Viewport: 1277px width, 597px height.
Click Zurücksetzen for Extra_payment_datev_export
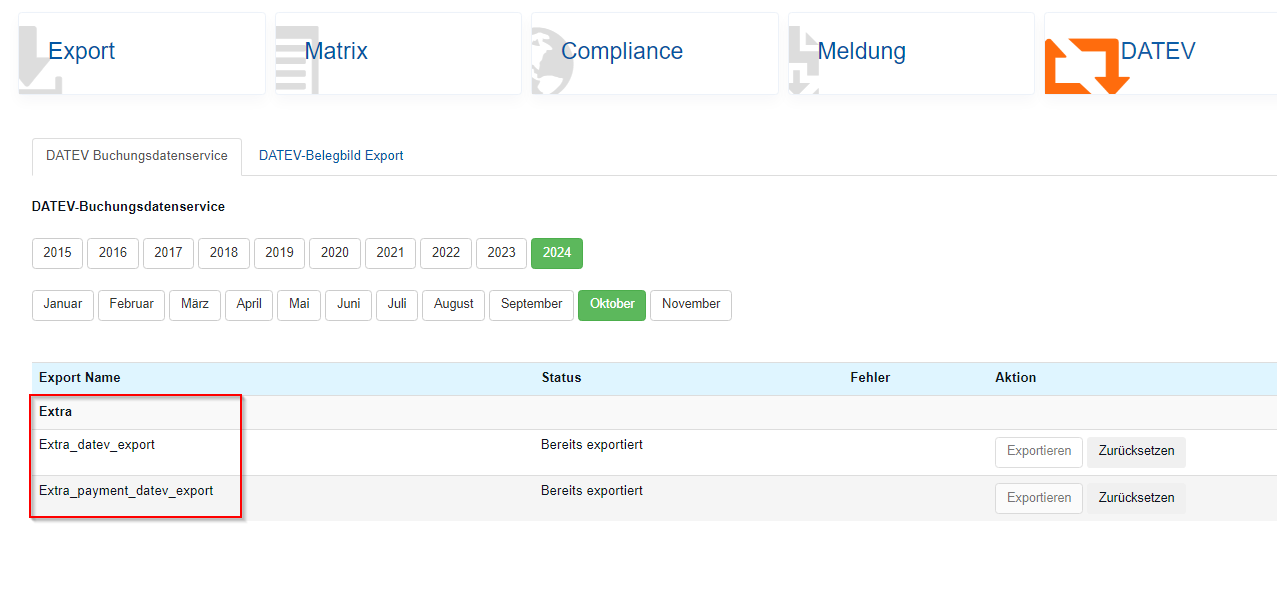[x=1136, y=498]
